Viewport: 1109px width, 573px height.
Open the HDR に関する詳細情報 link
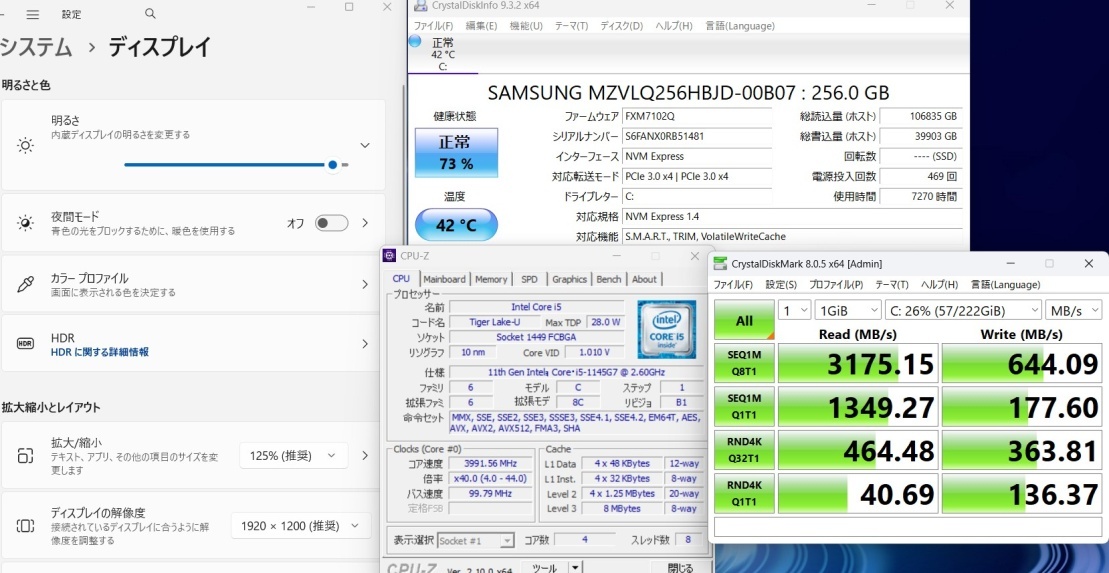[x=100, y=352]
